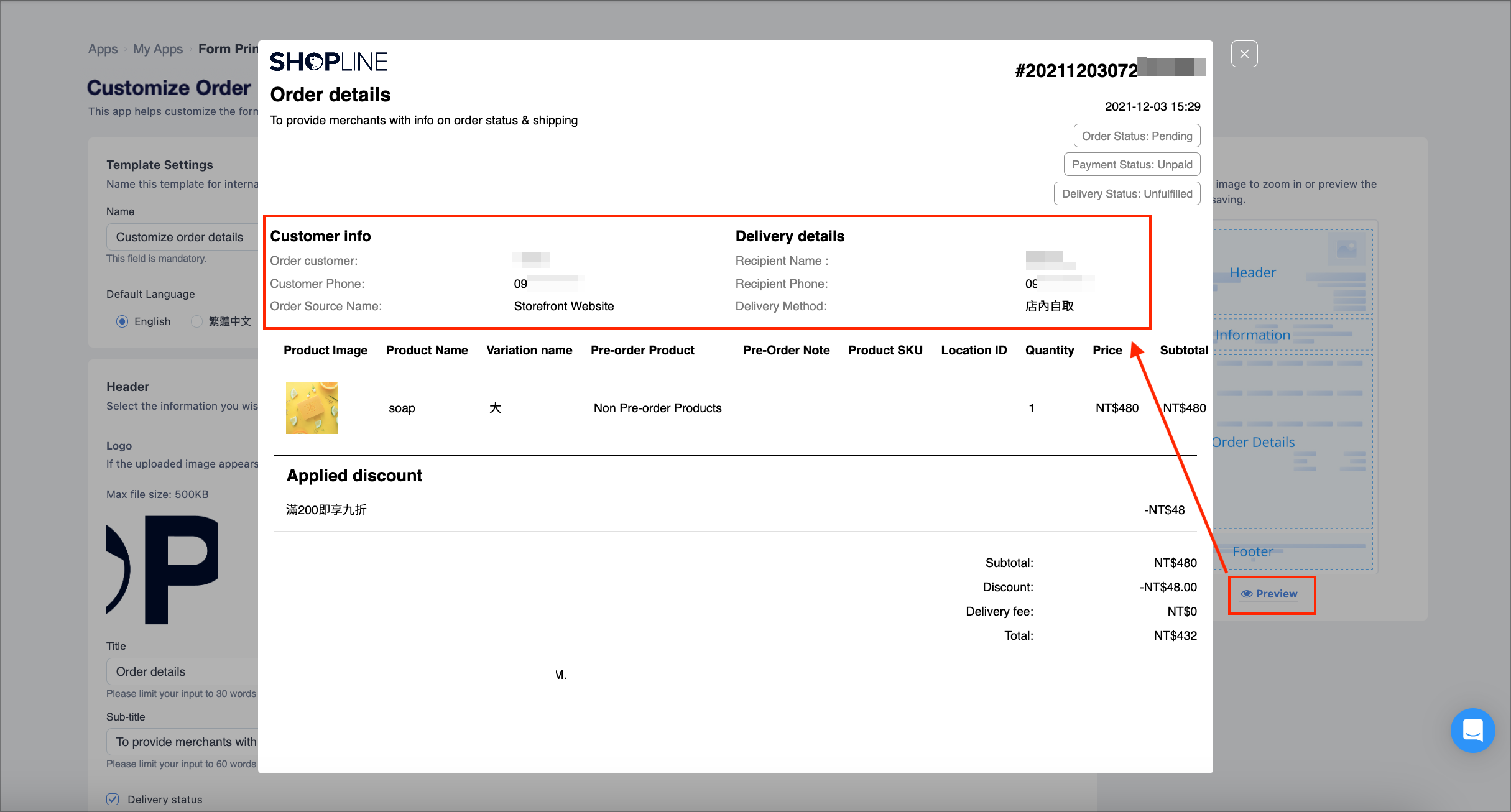
Task: Select the Header section in layout preview
Action: (x=1292, y=272)
